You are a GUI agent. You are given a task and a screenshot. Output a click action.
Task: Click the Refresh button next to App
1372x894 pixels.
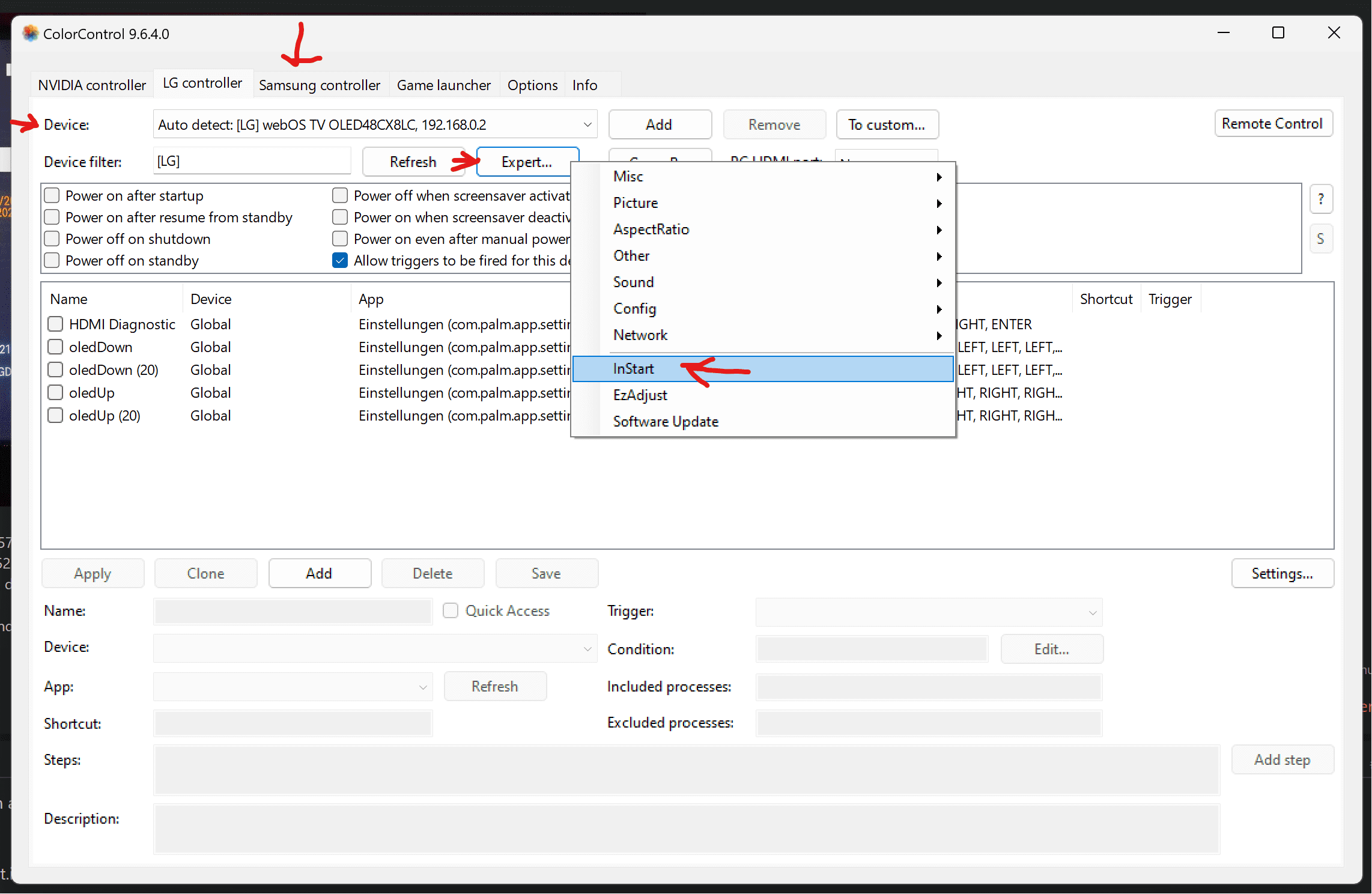[494, 686]
